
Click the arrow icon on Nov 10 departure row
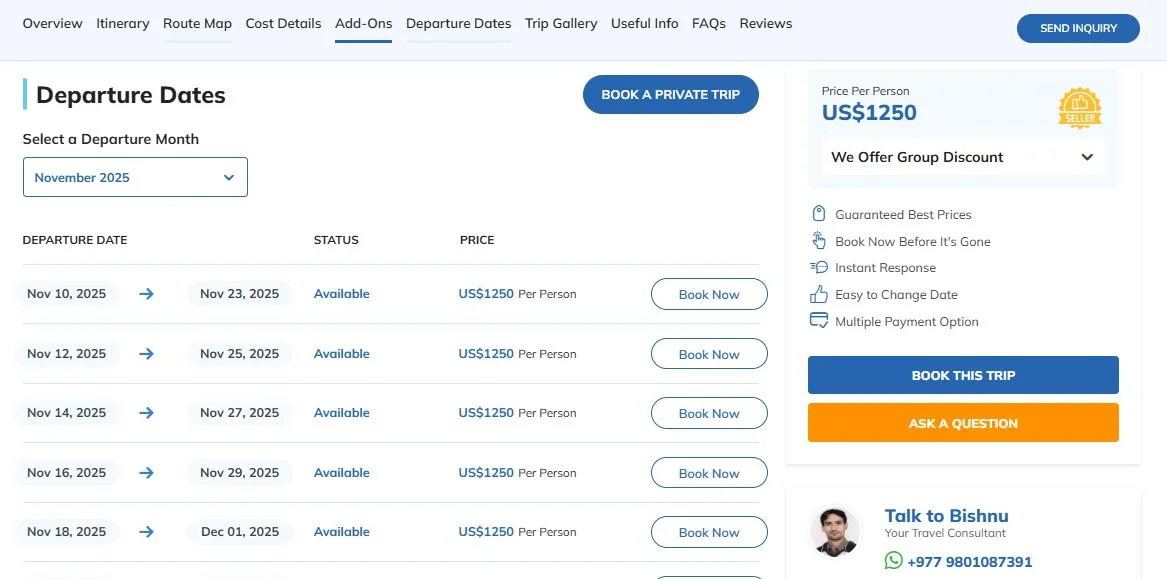[146, 293]
